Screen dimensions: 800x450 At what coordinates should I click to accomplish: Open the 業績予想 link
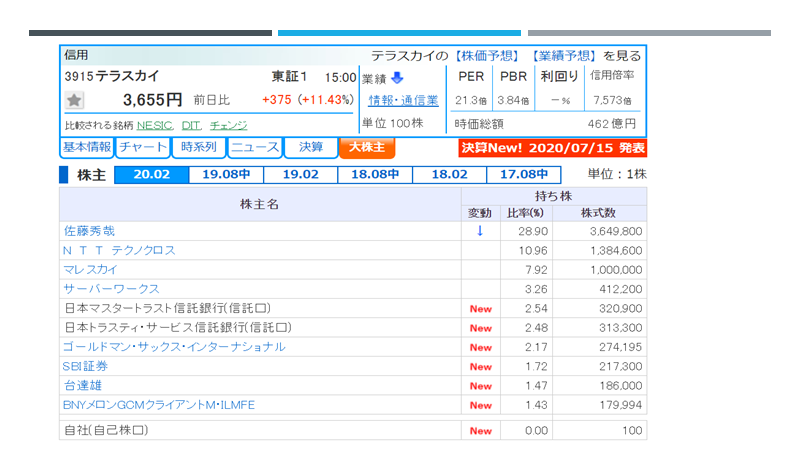point(564,56)
